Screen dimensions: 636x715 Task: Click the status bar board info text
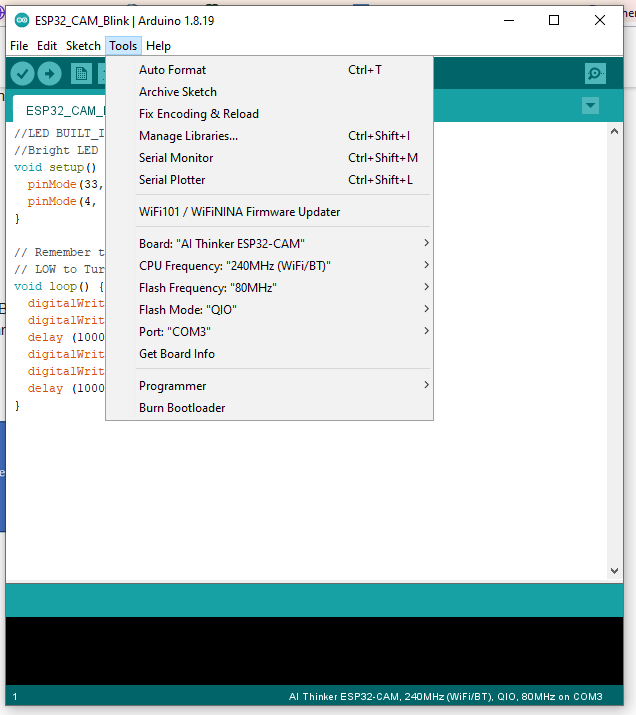[445, 696]
